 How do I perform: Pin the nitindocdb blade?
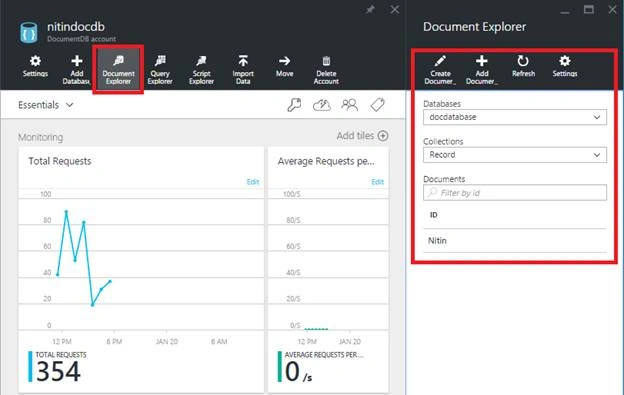370,10
